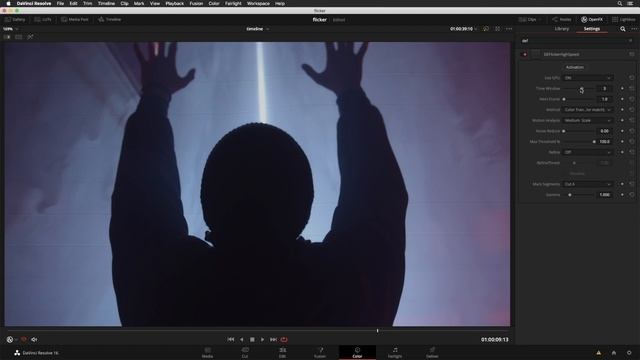
Task: Toggle the OpenFX panel
Action: point(592,19)
